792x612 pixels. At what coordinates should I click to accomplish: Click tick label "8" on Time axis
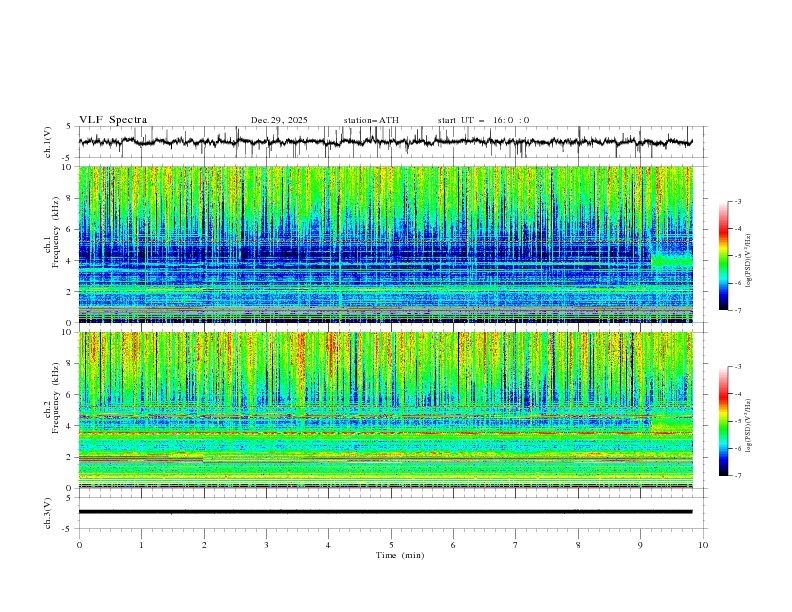578,545
